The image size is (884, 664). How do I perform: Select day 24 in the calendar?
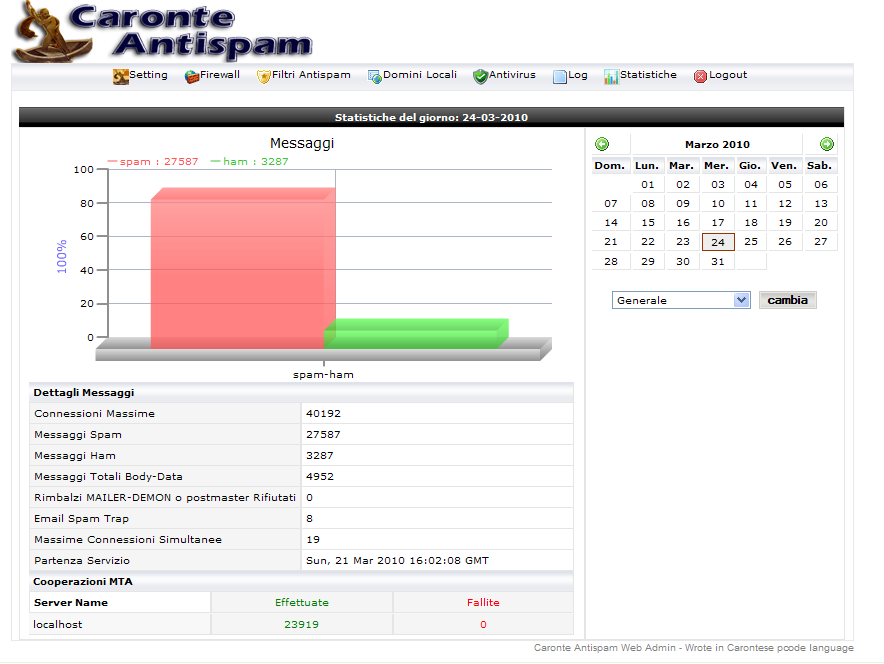[718, 242]
